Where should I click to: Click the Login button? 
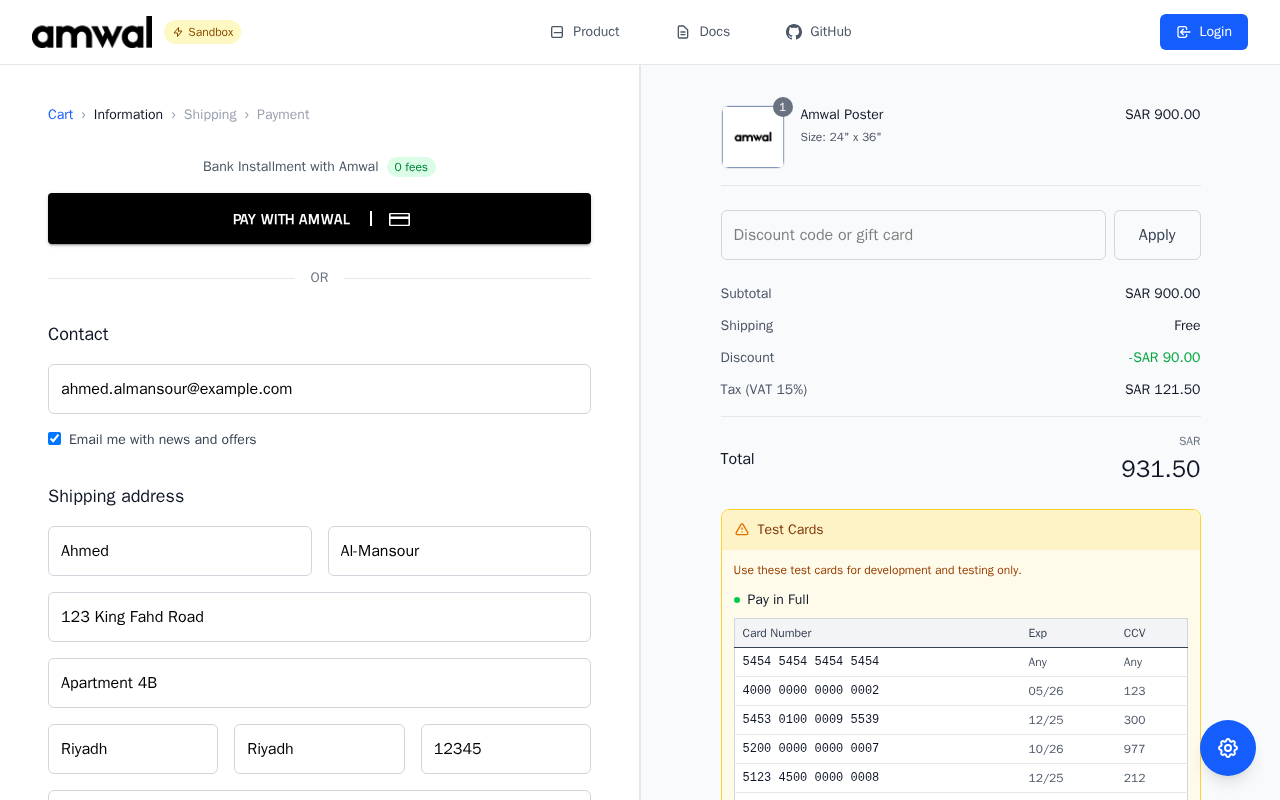click(x=1204, y=32)
